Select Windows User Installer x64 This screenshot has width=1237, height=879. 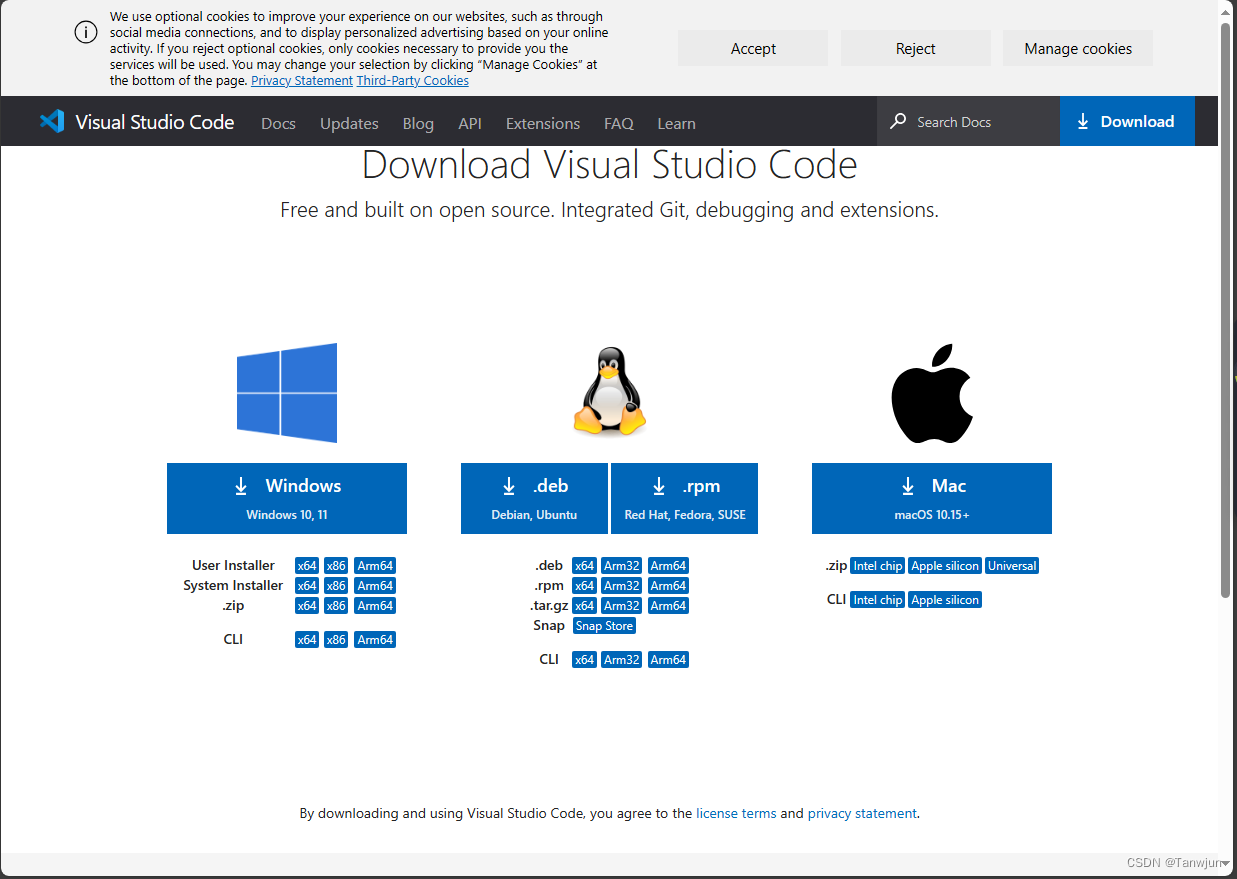click(307, 566)
